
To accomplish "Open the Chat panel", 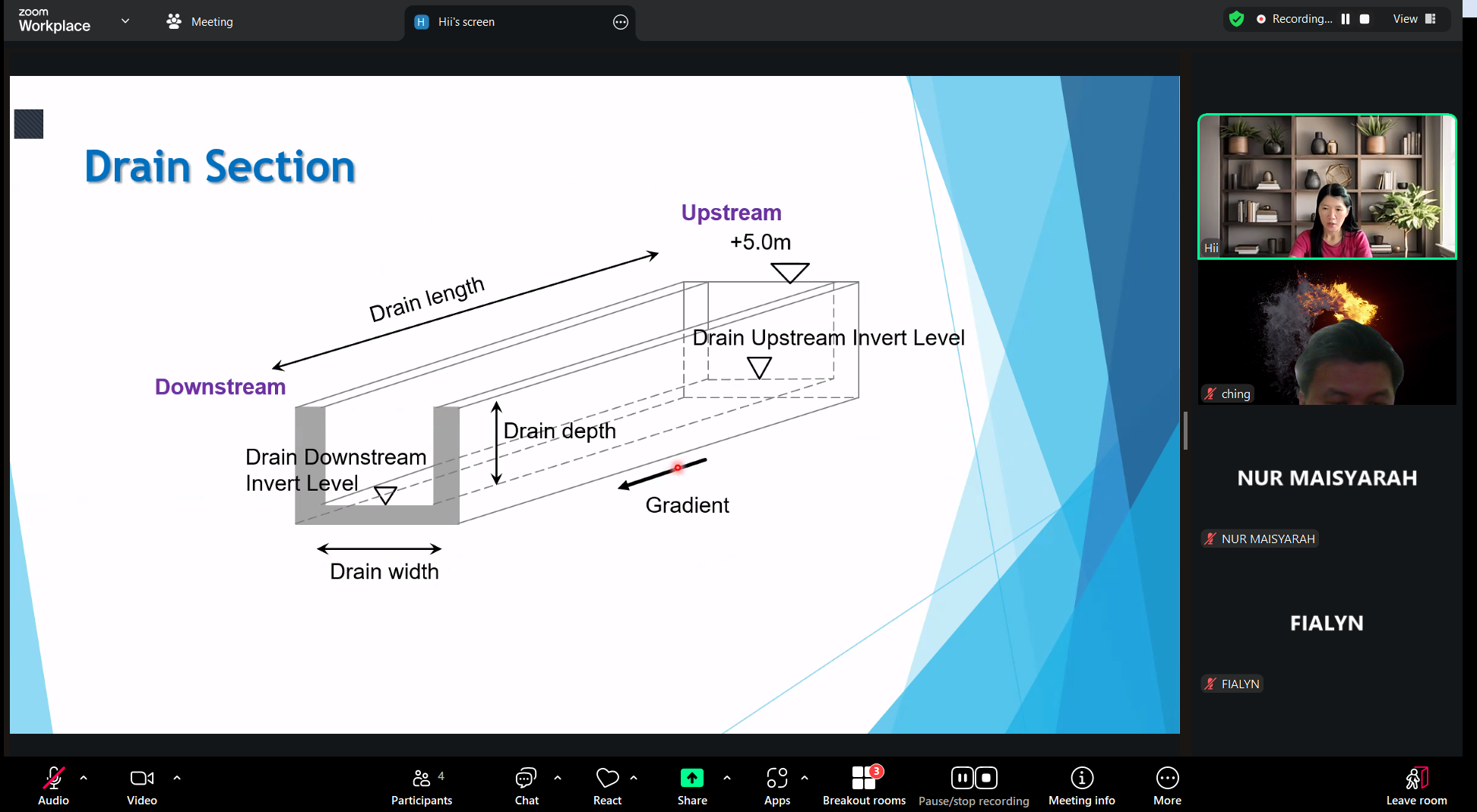I will pyautogui.click(x=526, y=785).
